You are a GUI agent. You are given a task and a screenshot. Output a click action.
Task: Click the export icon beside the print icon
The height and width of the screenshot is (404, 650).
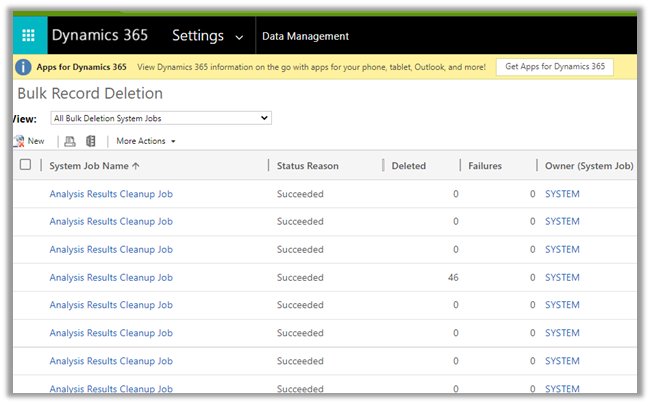[x=91, y=142]
